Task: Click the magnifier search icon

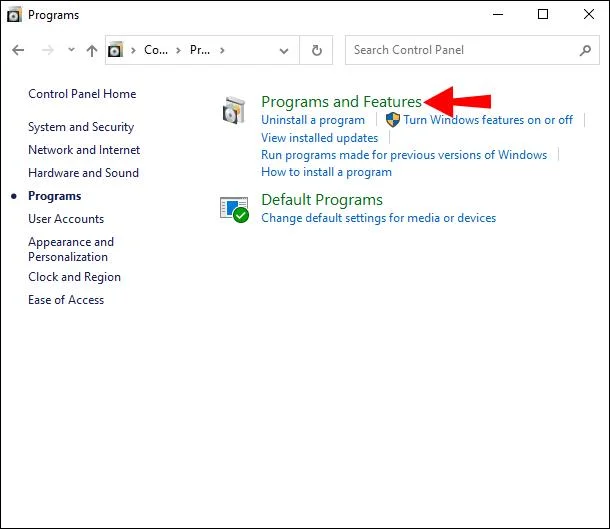Action: coord(585,50)
